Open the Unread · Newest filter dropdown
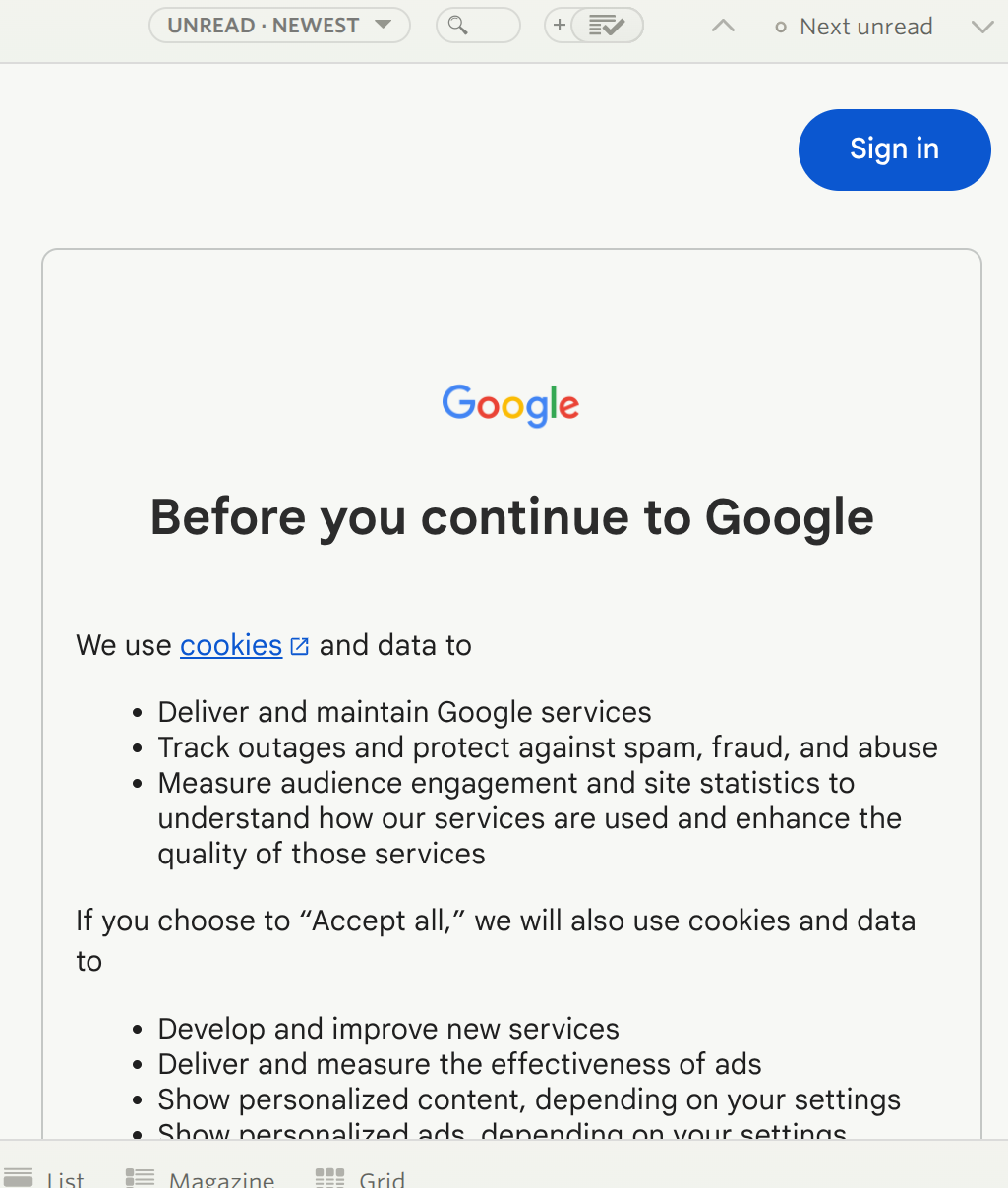1008x1188 pixels. click(278, 26)
